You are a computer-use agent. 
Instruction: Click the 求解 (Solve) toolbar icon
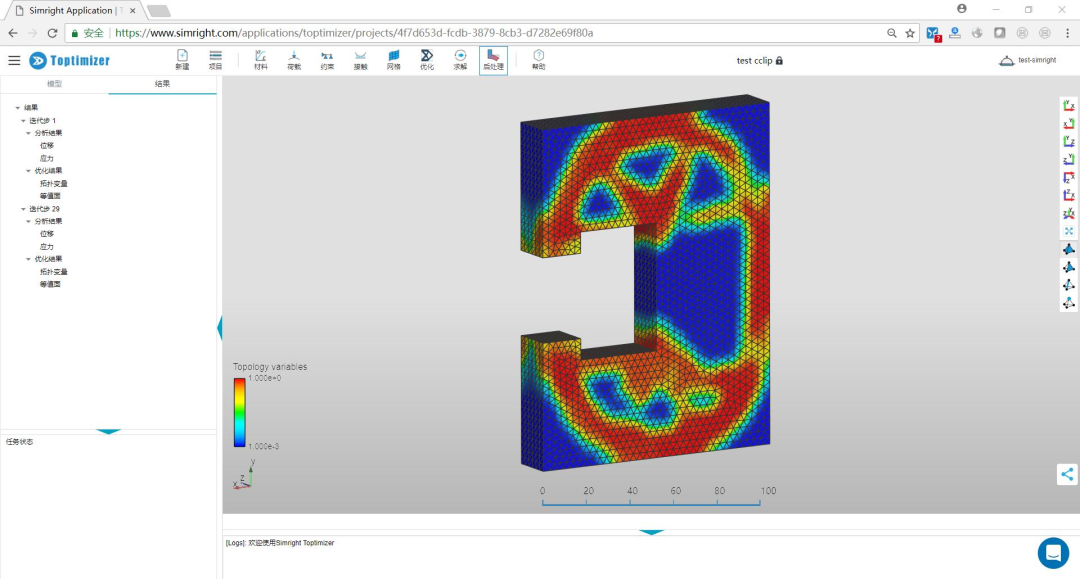(460, 60)
